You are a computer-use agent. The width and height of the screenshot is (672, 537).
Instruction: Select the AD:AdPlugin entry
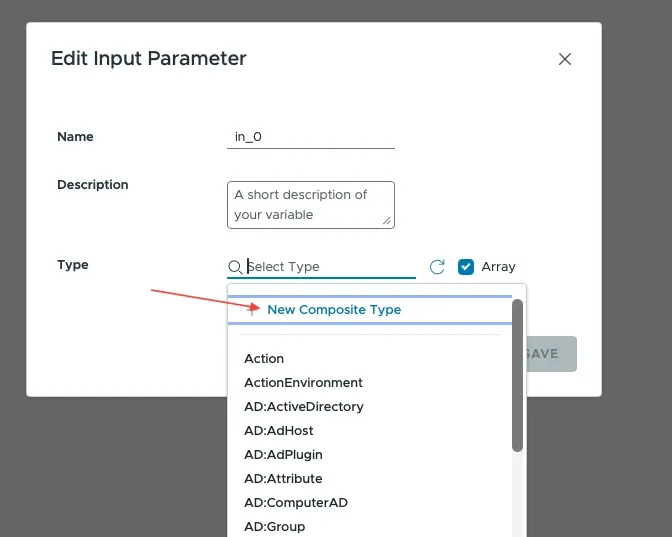point(283,455)
